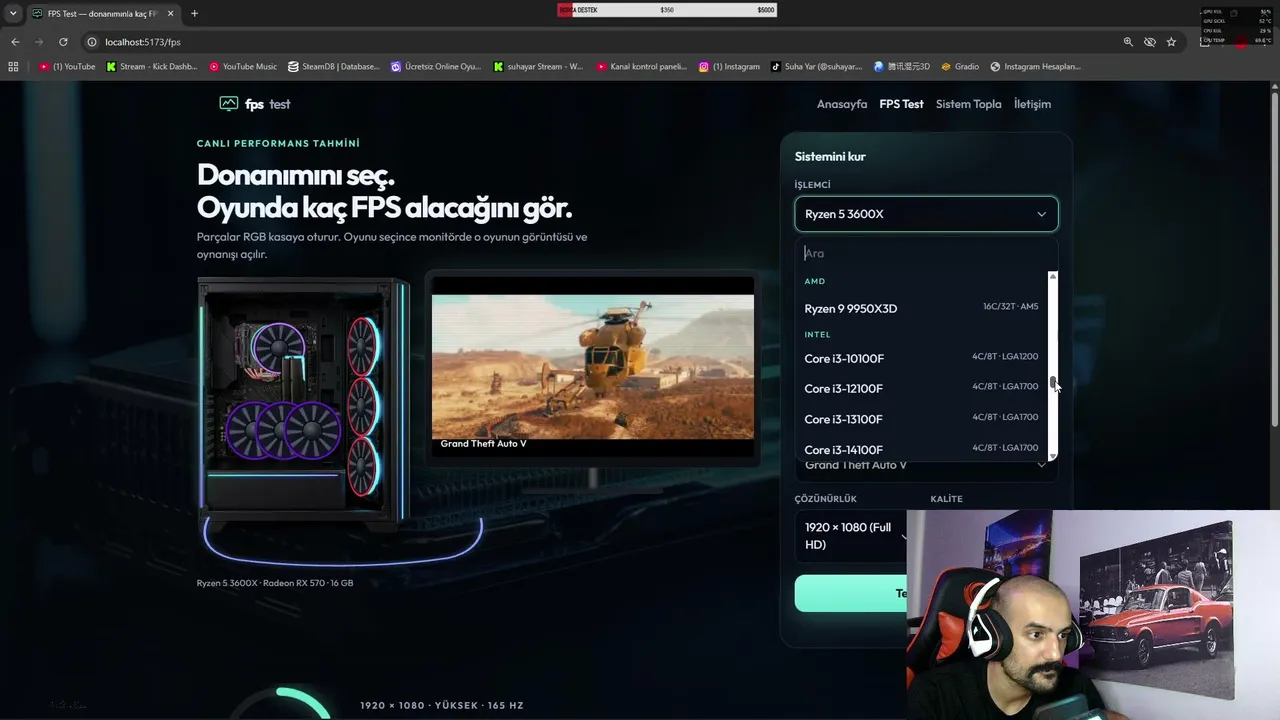Open the Instagram Hesaplan bookmark

point(1036,67)
